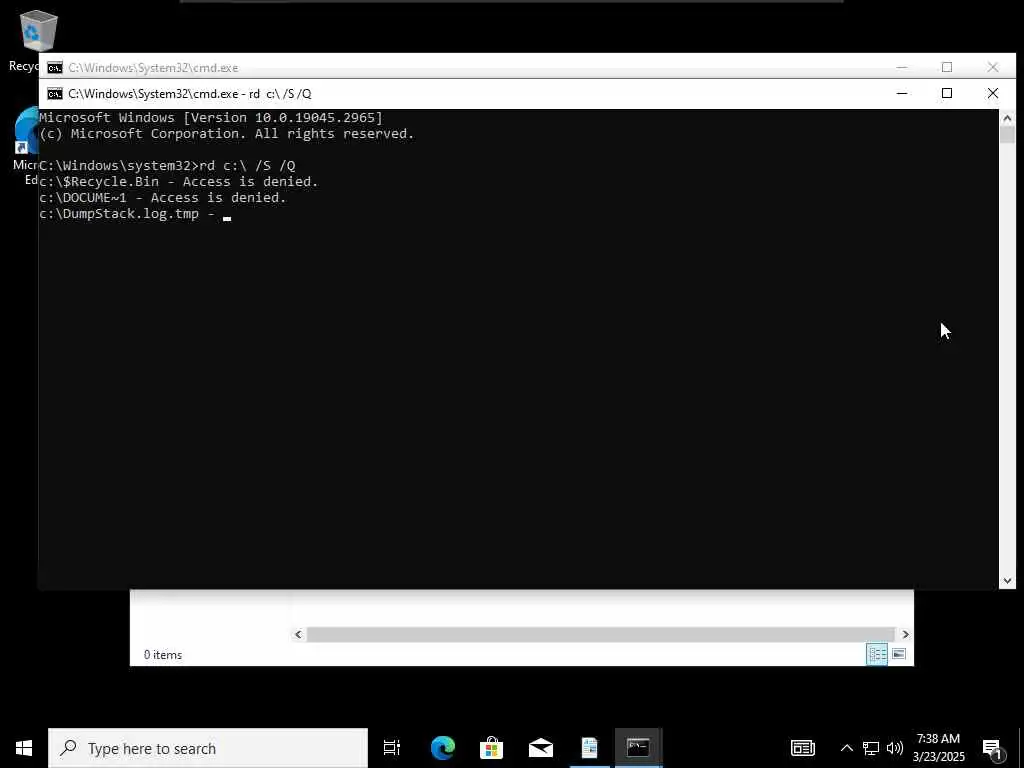Screen dimensions: 1024x768
Task: Show hidden system tray icons
Action: [846, 748]
